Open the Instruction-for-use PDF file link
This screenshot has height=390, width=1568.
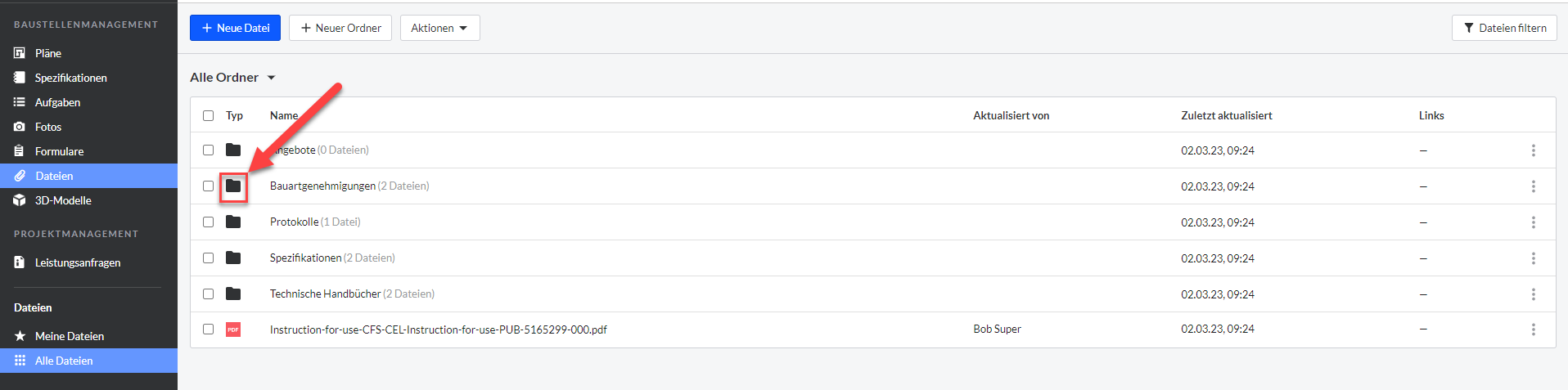439,329
